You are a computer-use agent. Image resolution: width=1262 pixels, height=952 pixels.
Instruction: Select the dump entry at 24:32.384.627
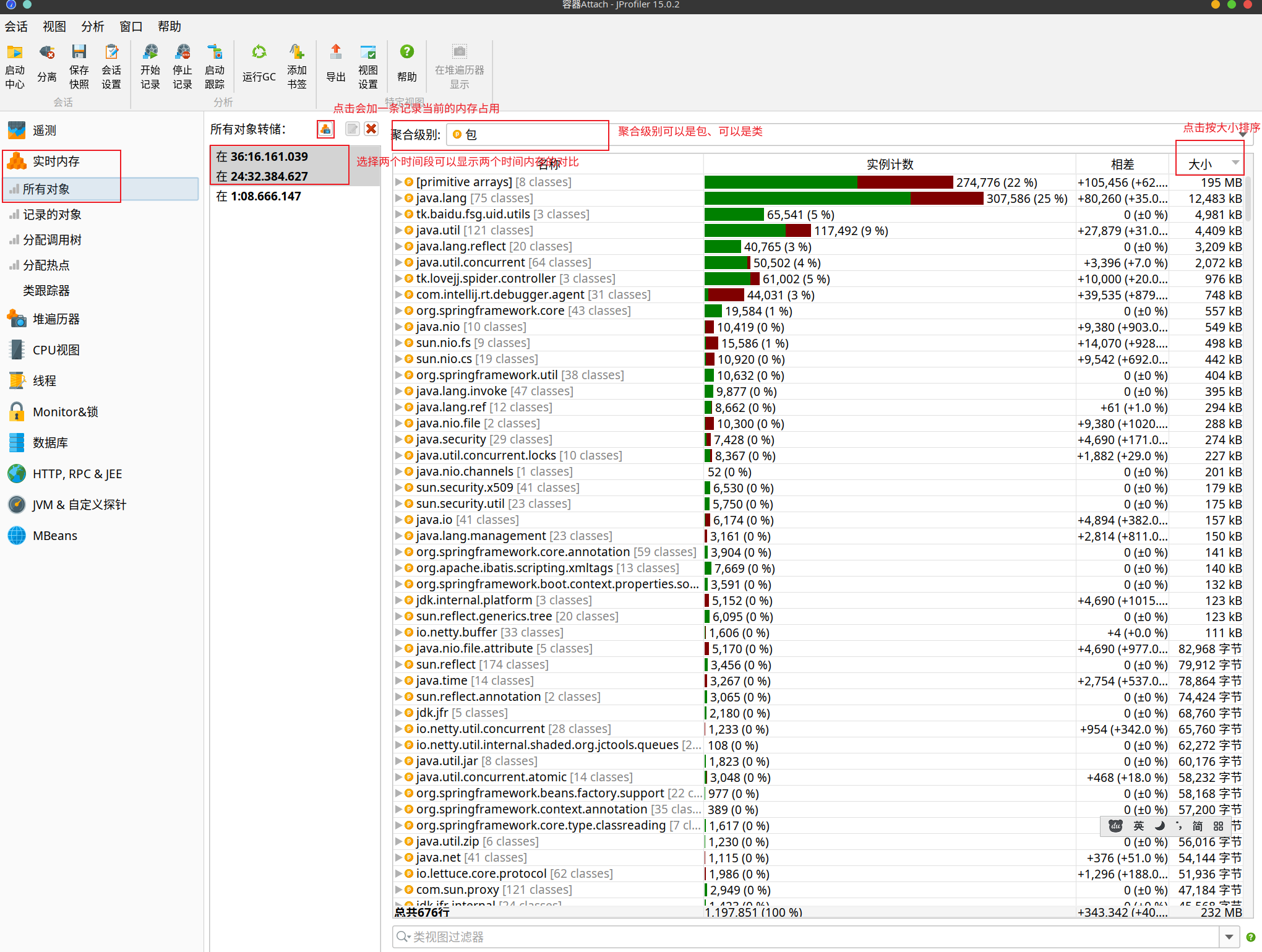pyautogui.click(x=262, y=176)
